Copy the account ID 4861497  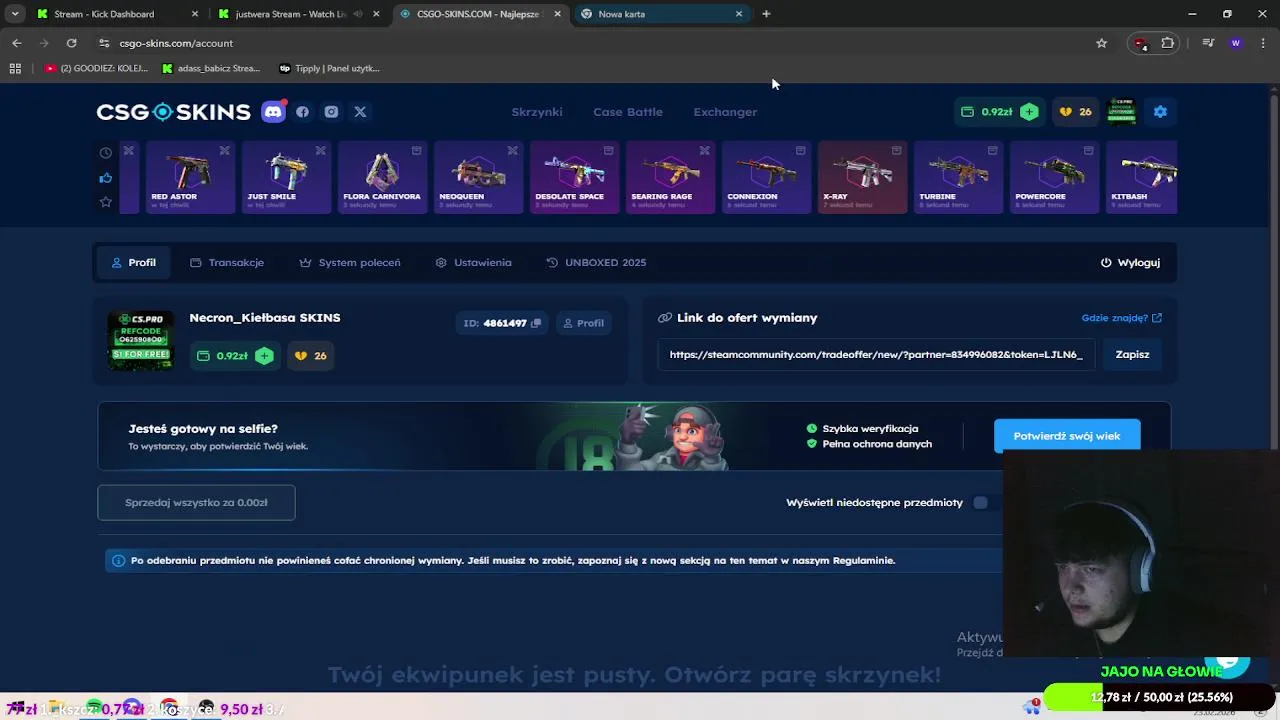pyautogui.click(x=536, y=323)
